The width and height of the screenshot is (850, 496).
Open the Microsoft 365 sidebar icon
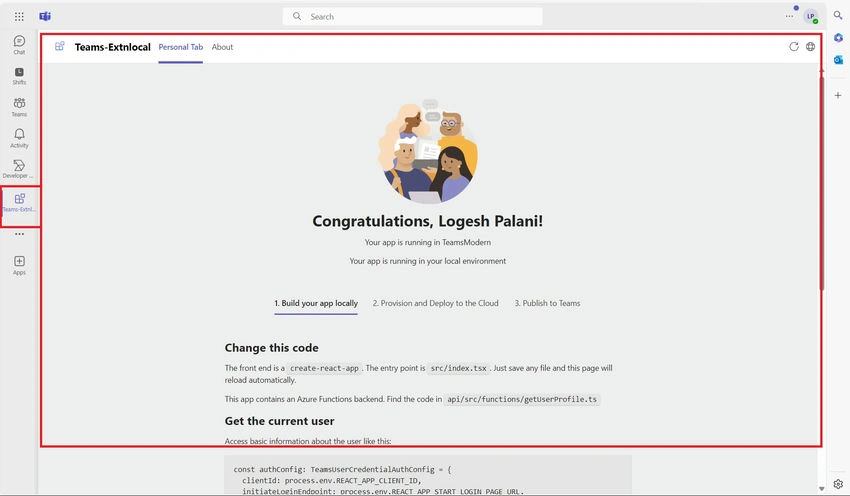pos(838,38)
